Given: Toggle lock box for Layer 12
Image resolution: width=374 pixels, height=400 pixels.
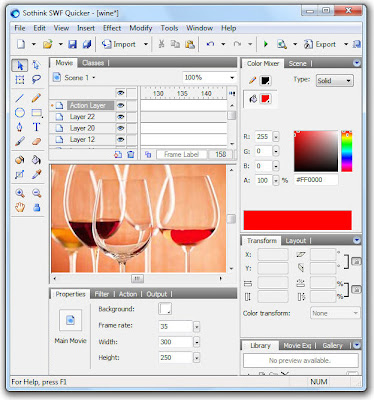Looking at the screenshot, I should [132, 139].
